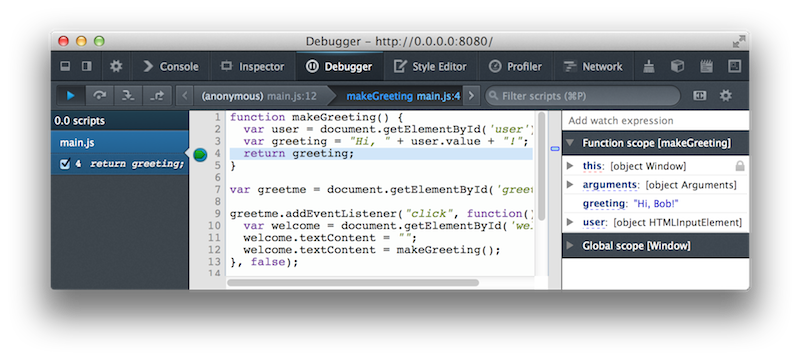The image size is (800, 360).
Task: Click the dock to side icon
Action: [87, 66]
